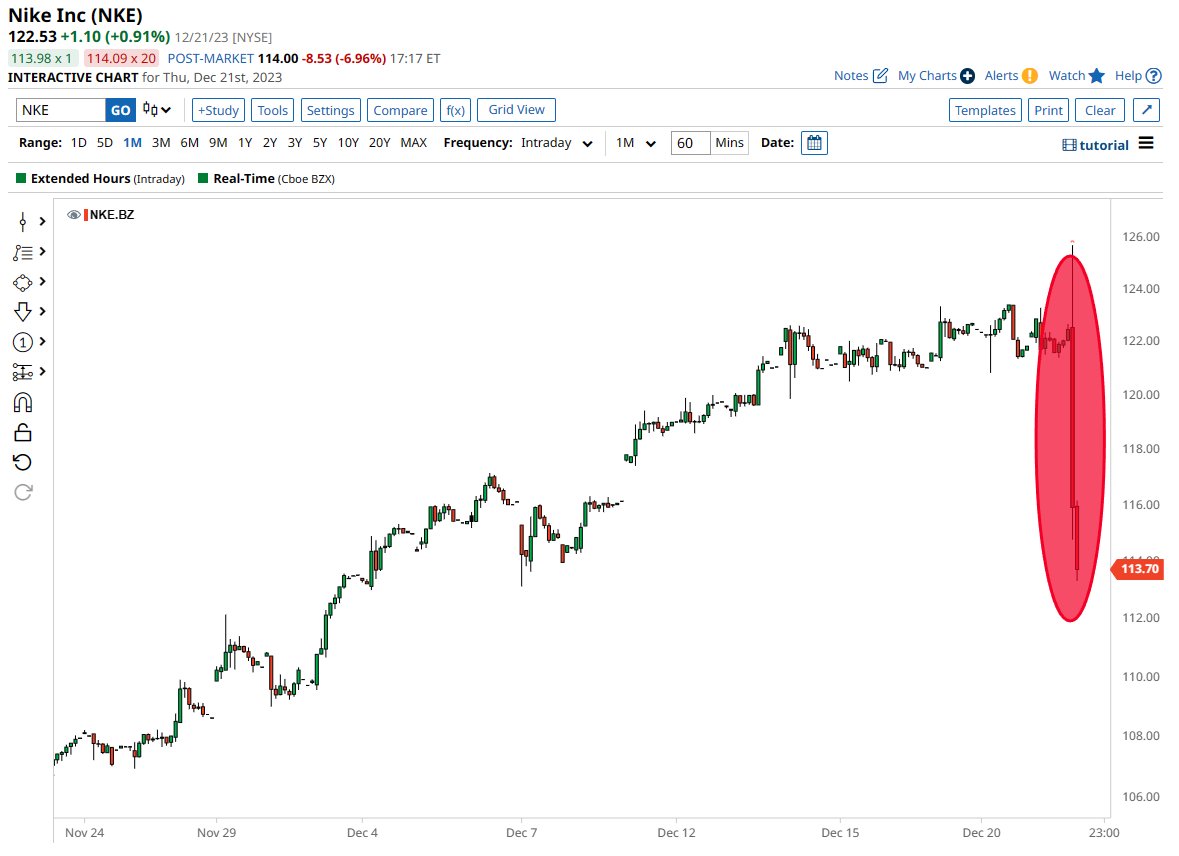
Task: Select the 20Y range
Action: (380, 143)
